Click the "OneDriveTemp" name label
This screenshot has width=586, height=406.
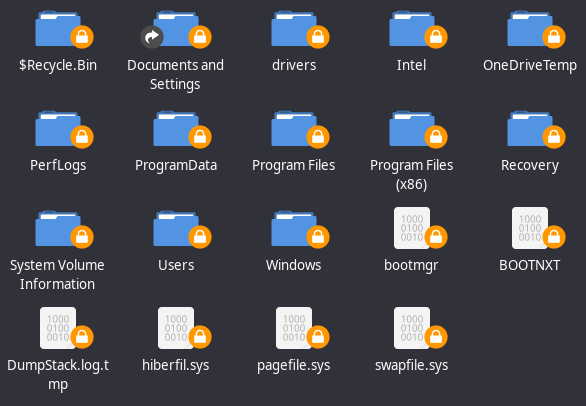pos(530,65)
